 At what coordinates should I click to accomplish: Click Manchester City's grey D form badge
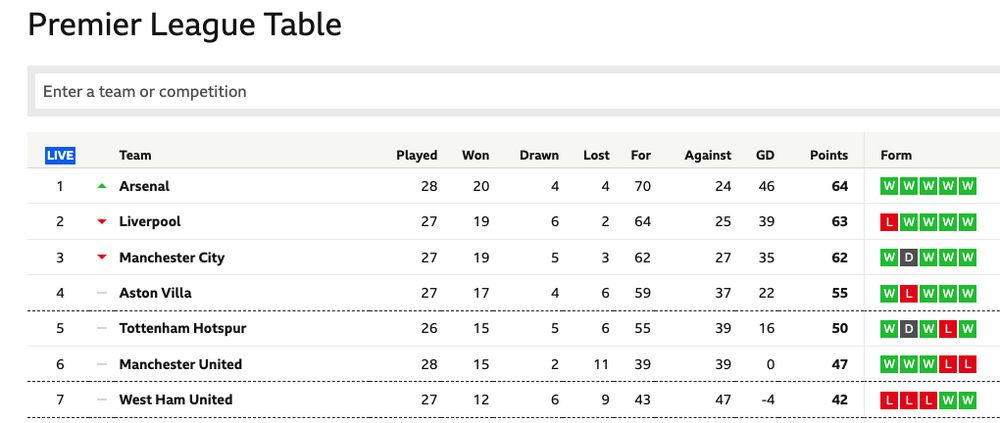(x=909, y=258)
